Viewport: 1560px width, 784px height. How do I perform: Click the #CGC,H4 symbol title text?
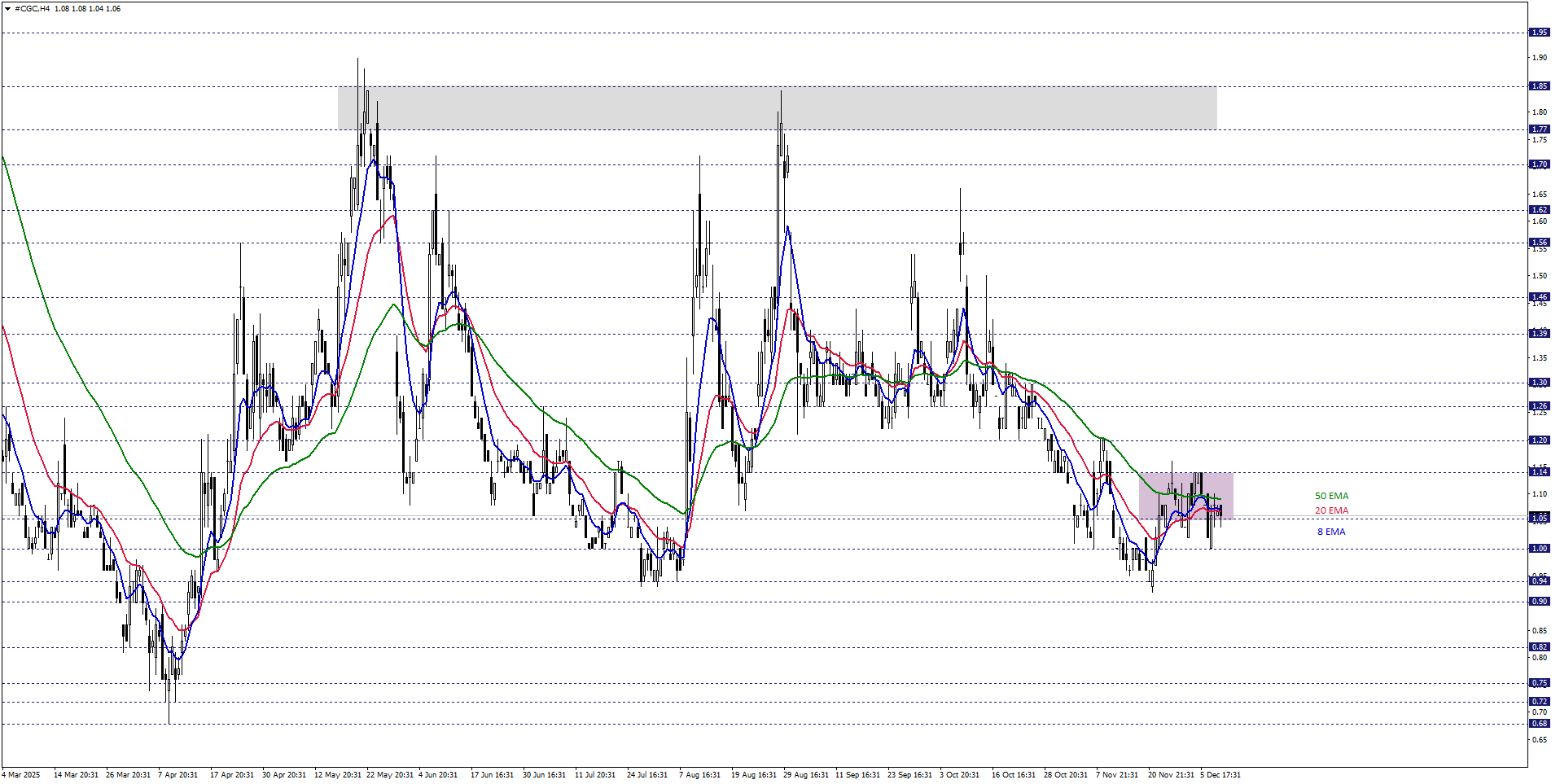point(32,9)
